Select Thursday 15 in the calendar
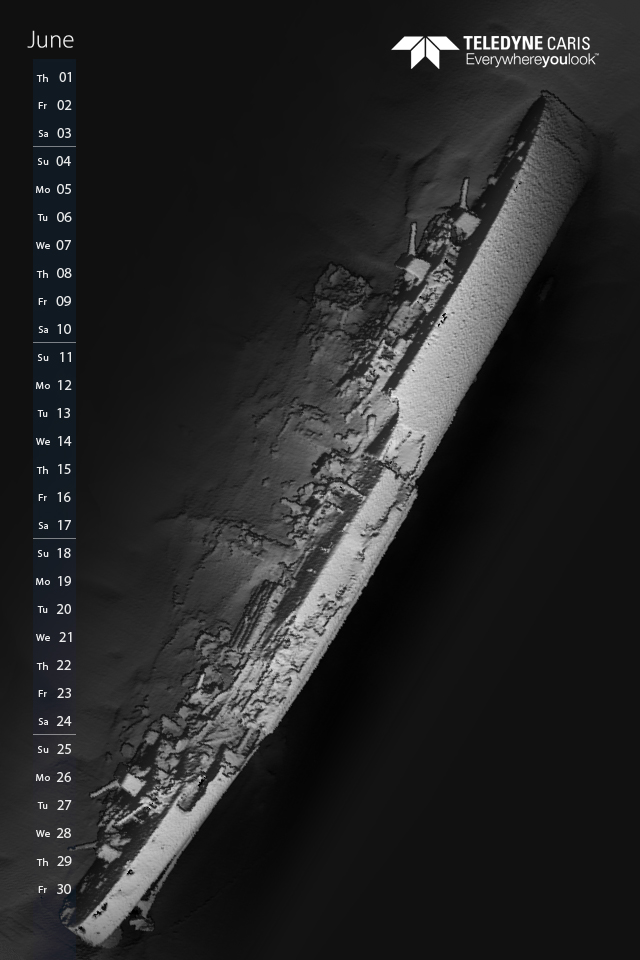This screenshot has width=640, height=960. point(55,470)
